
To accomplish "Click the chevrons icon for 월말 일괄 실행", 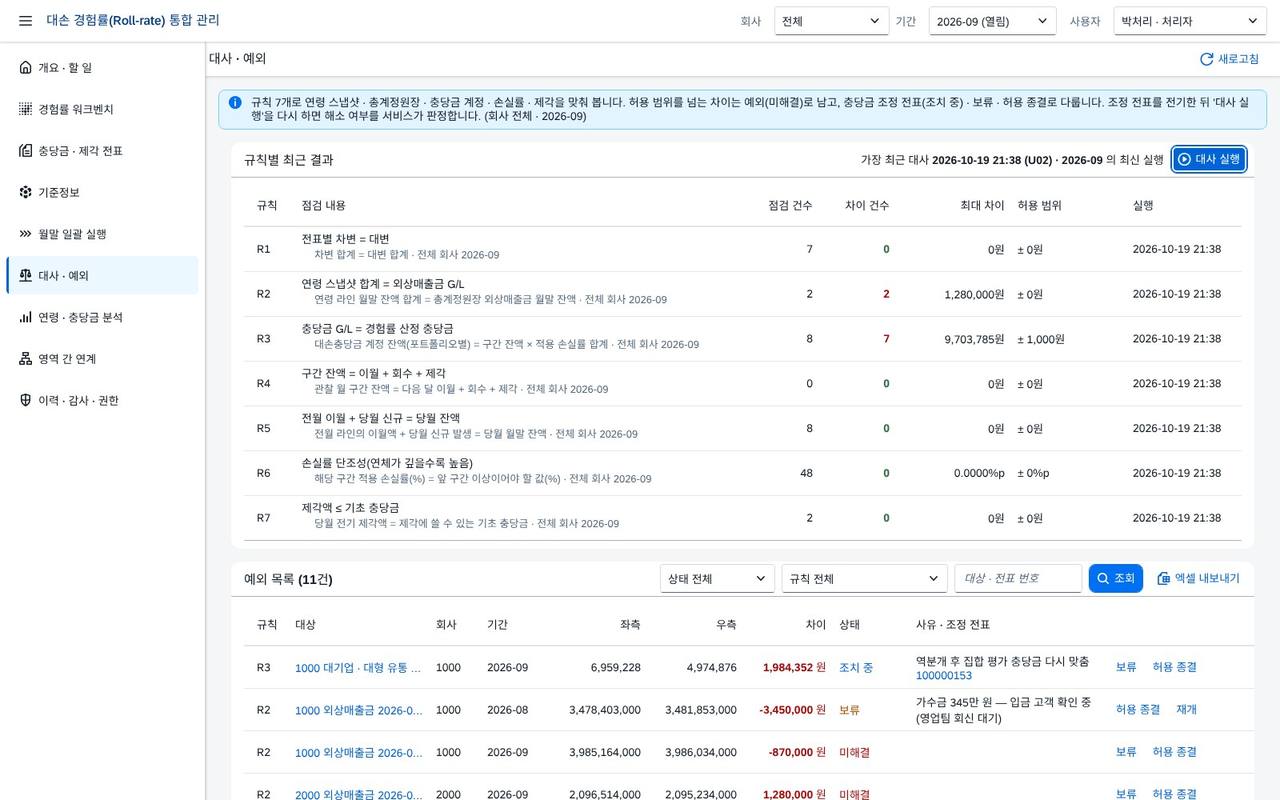I will pyautogui.click(x=26, y=234).
